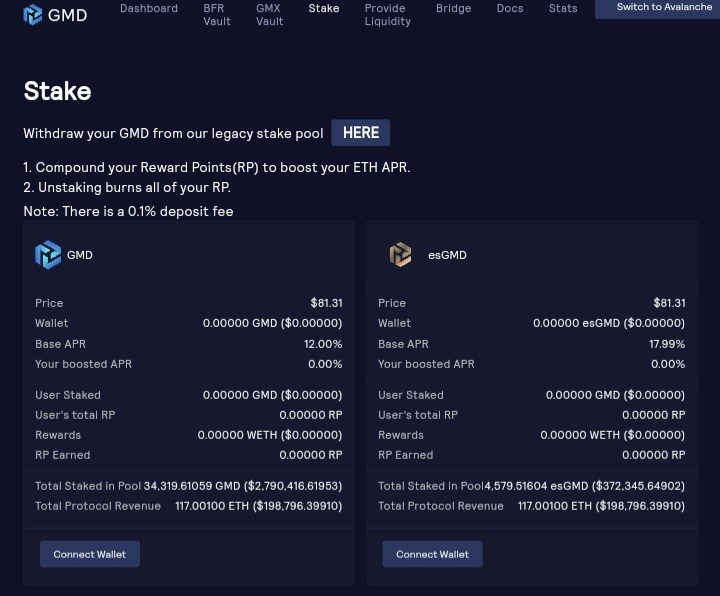Viewport: 720px width, 596px height.
Task: Click the gold esGMD token icon
Action: (x=400, y=255)
